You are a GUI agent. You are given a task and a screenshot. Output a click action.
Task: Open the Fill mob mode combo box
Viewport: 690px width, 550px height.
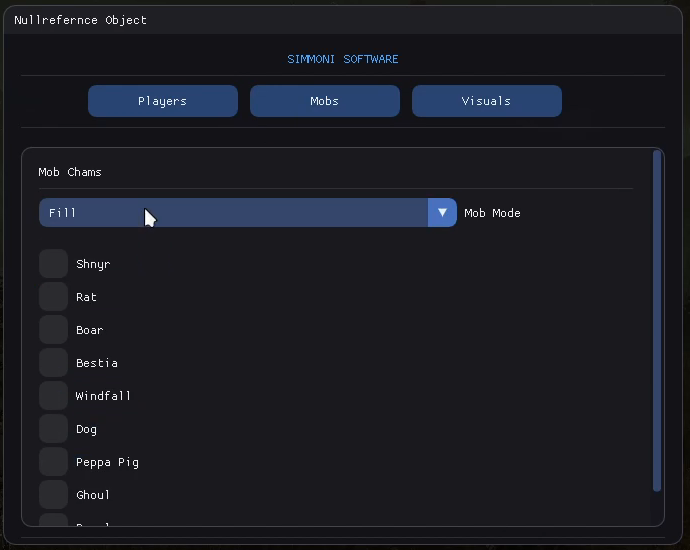click(x=233, y=213)
